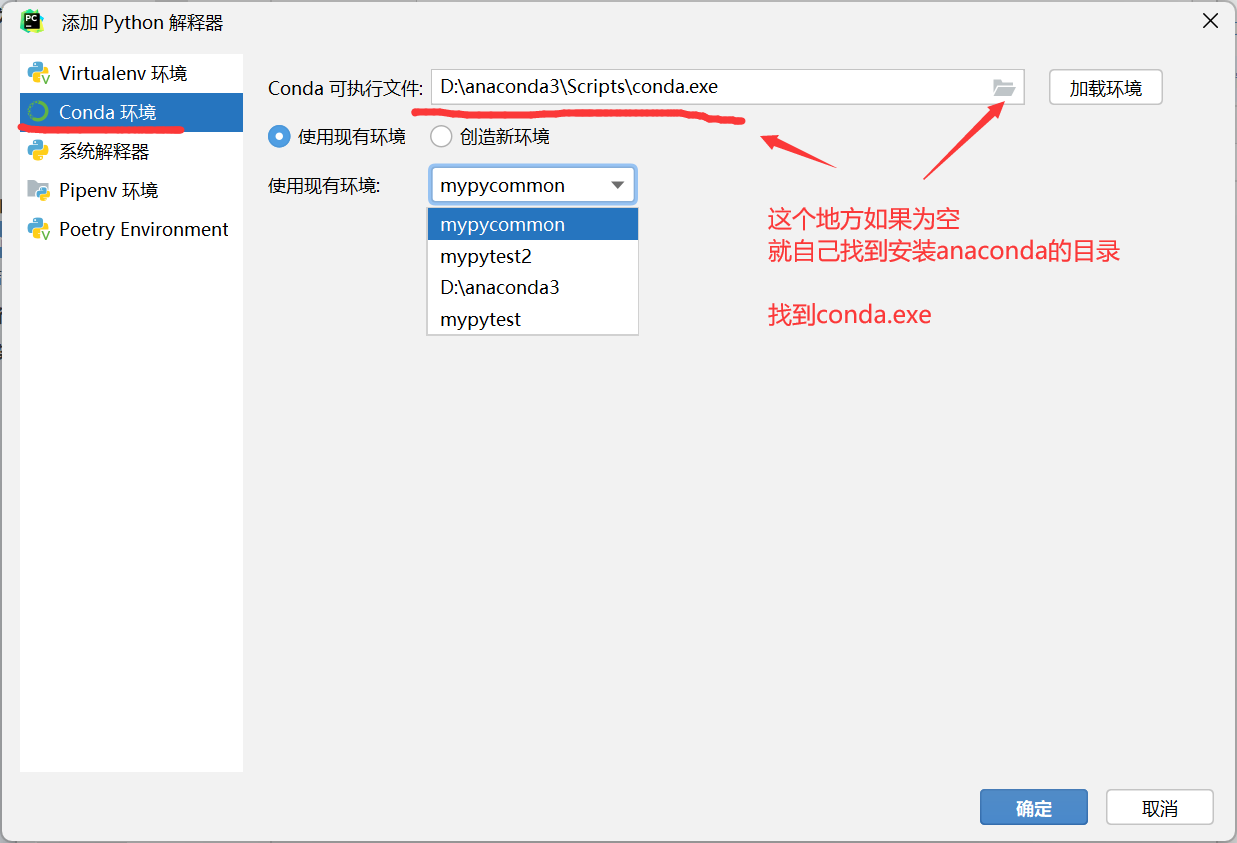
Task: Click the 加载环境 button
Action: tap(1106, 87)
